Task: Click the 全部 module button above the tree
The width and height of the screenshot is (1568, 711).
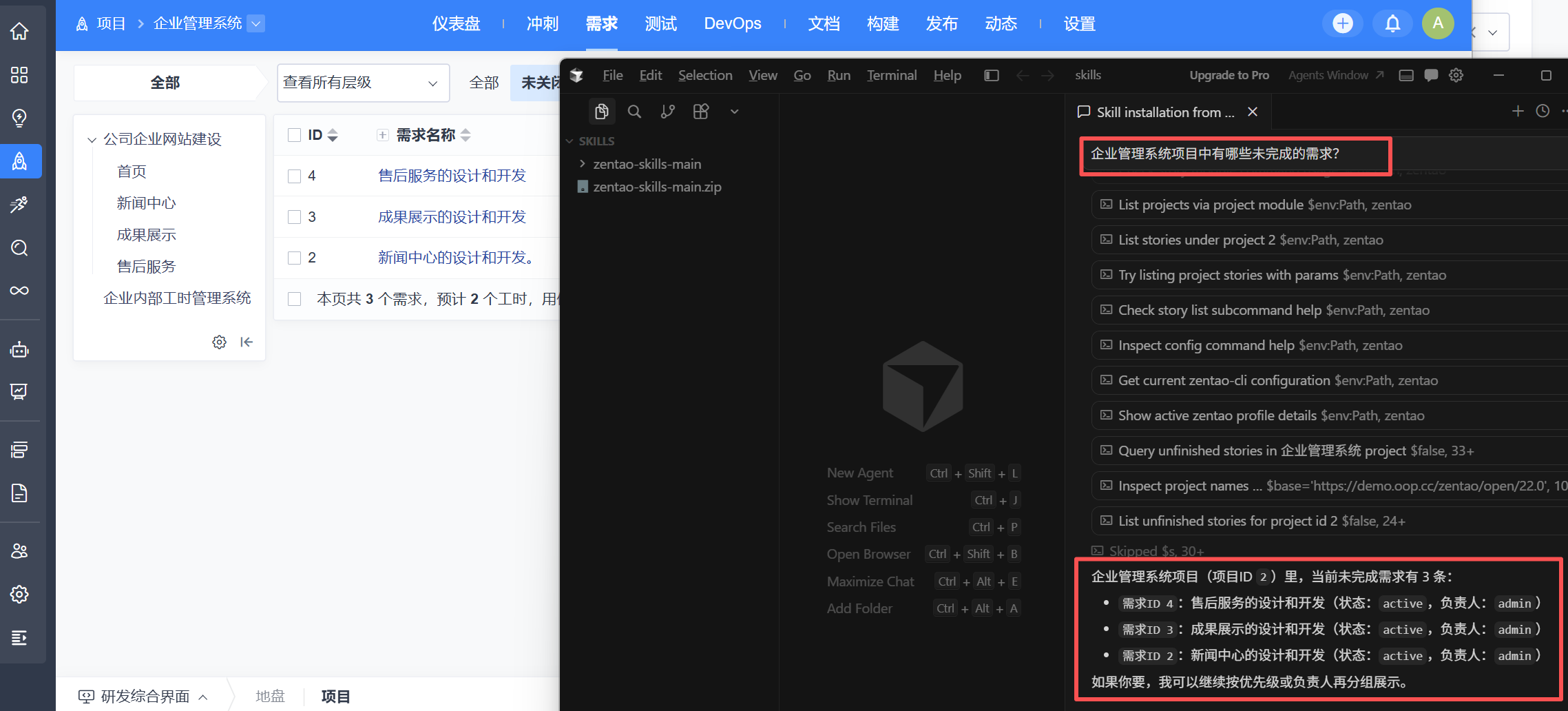Action: (x=165, y=83)
